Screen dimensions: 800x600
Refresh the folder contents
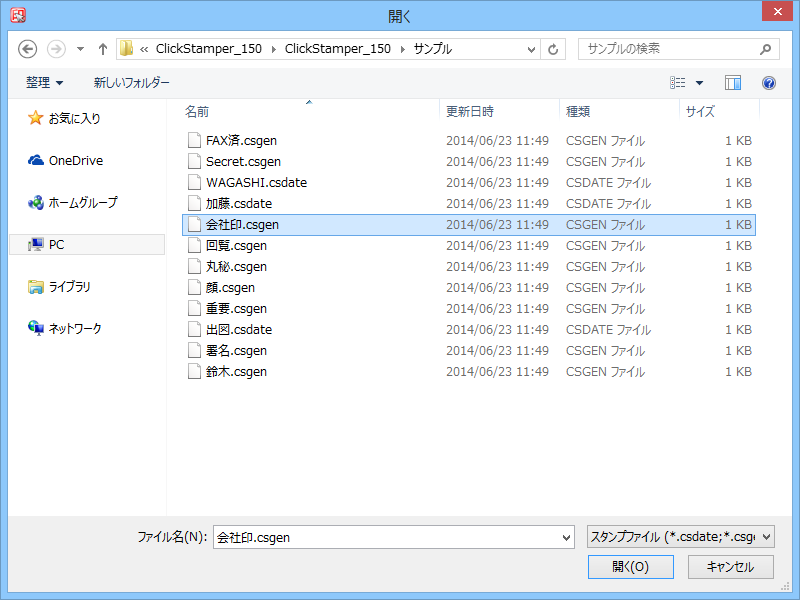(553, 49)
